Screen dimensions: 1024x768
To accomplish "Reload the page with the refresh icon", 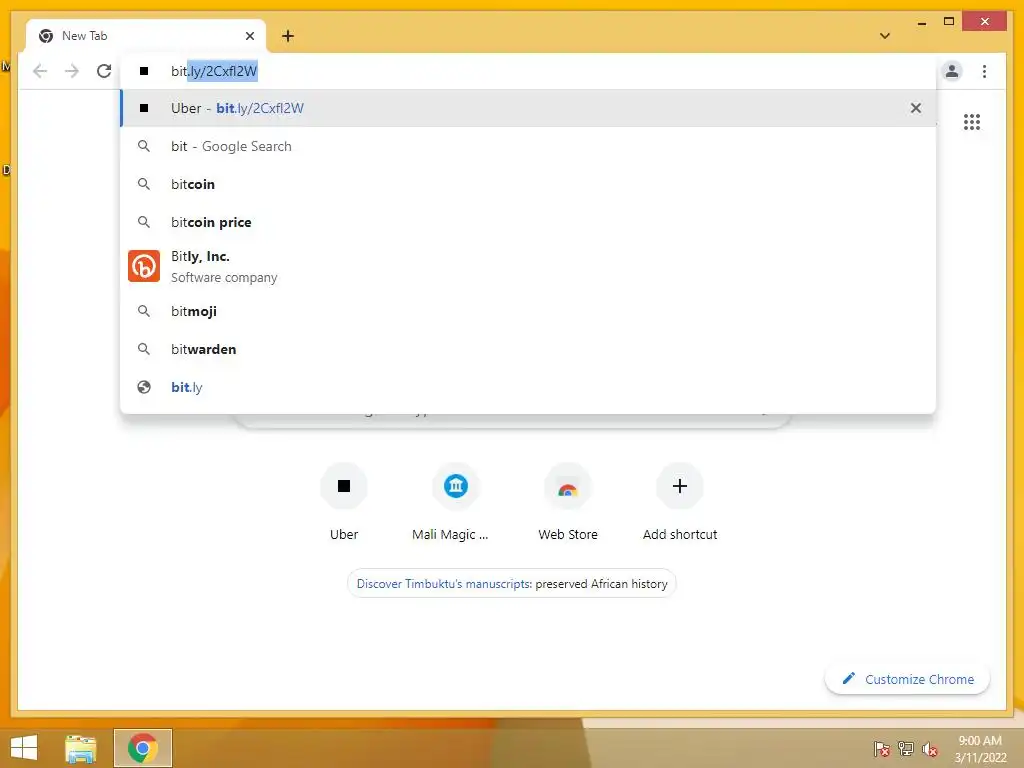I will point(104,71).
